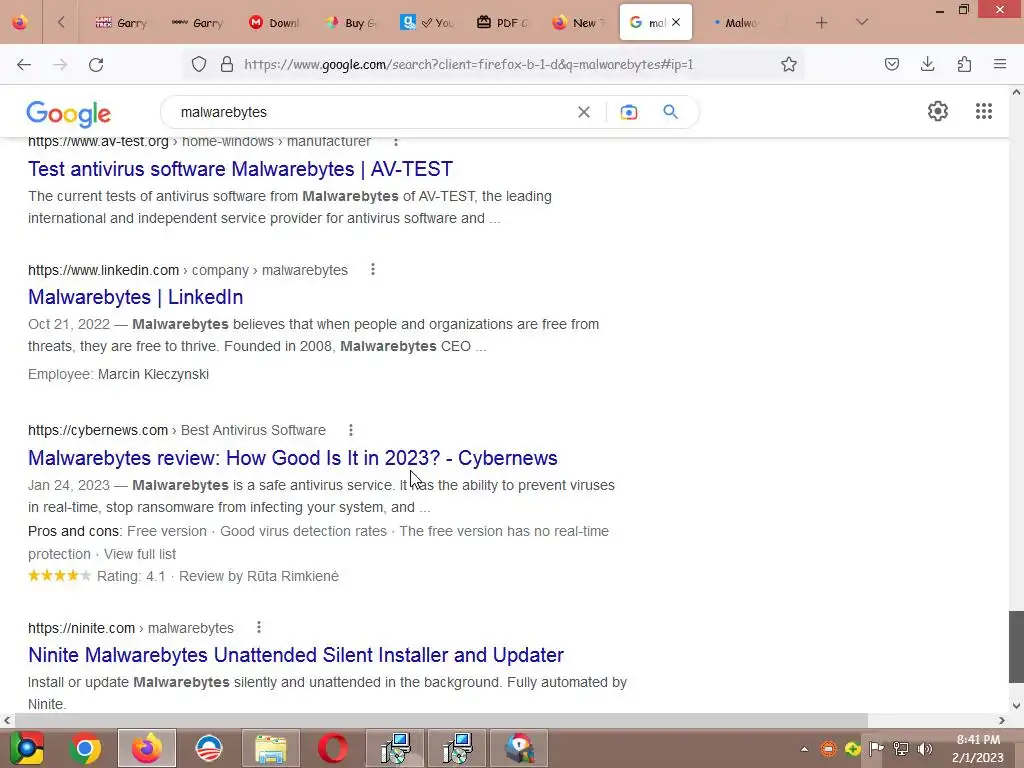The height and width of the screenshot is (768, 1024).
Task: Open more options for the av-test.org result
Action: click(x=396, y=141)
